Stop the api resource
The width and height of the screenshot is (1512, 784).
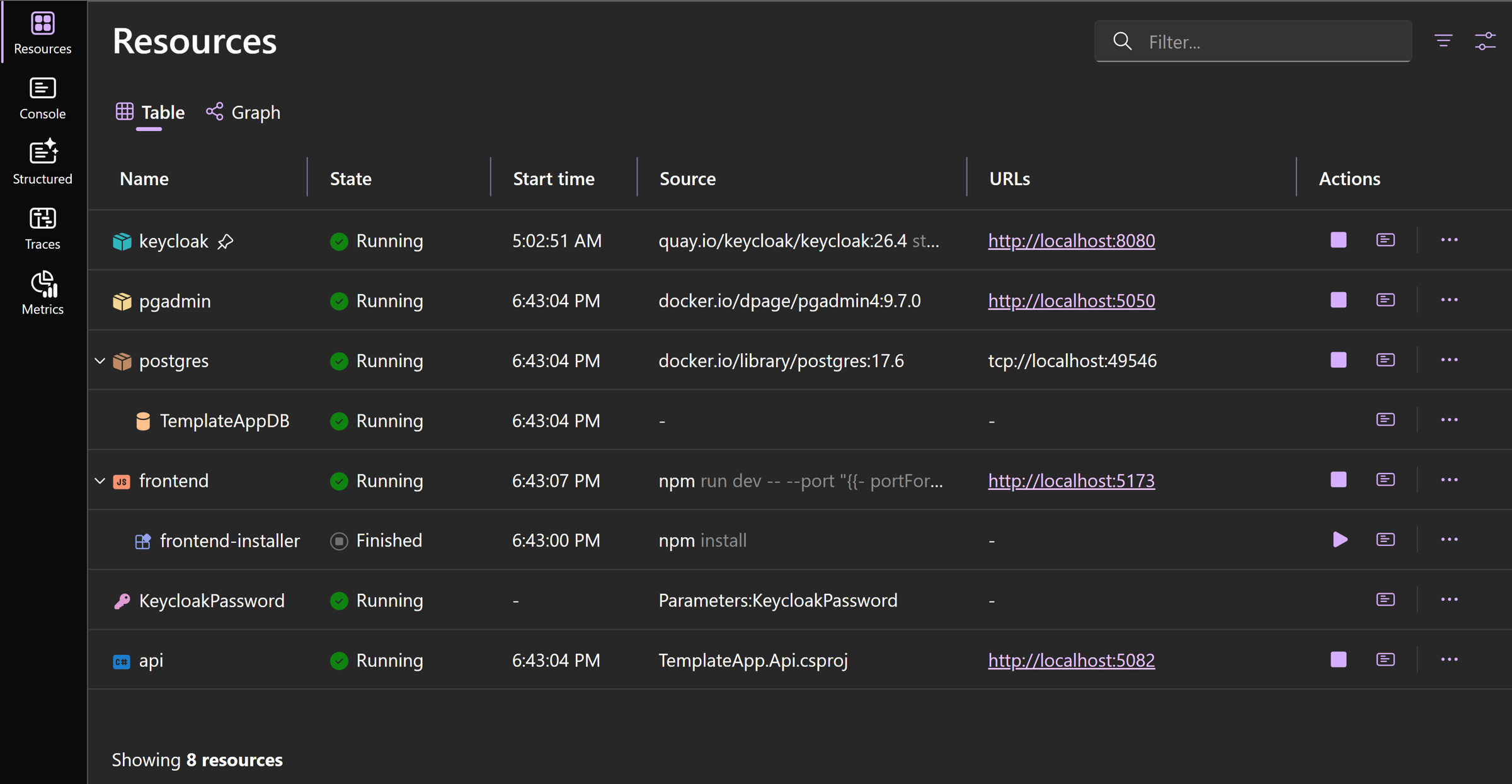tap(1338, 659)
